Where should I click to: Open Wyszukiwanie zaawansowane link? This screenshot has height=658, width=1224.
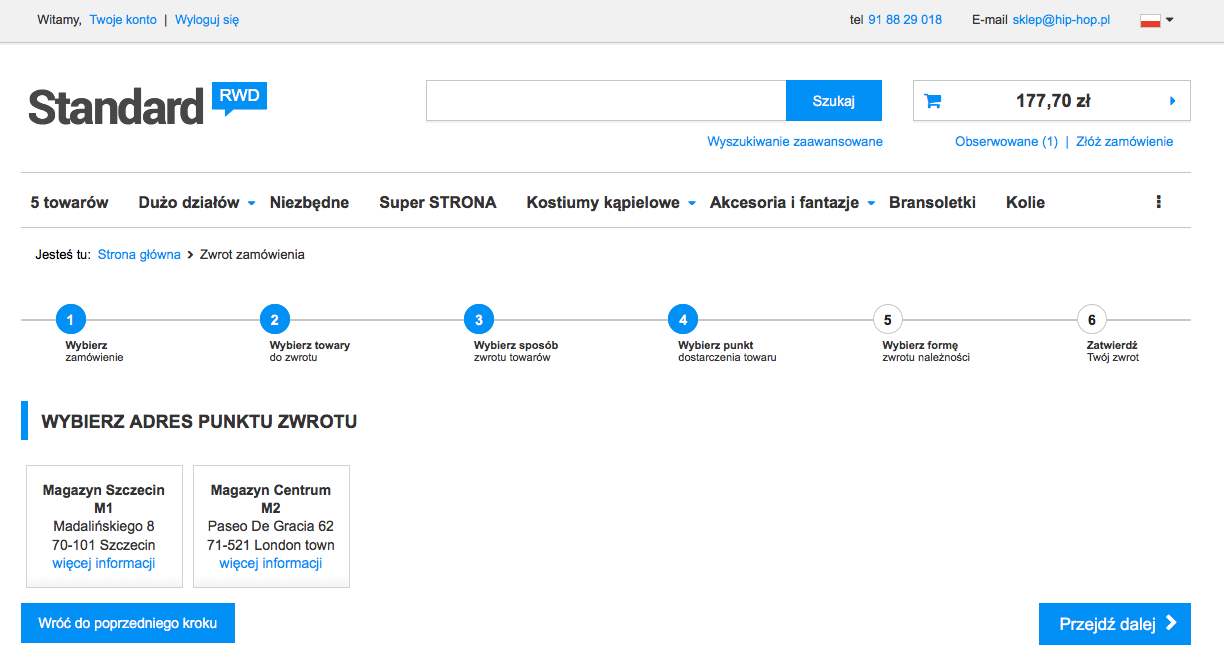point(794,142)
